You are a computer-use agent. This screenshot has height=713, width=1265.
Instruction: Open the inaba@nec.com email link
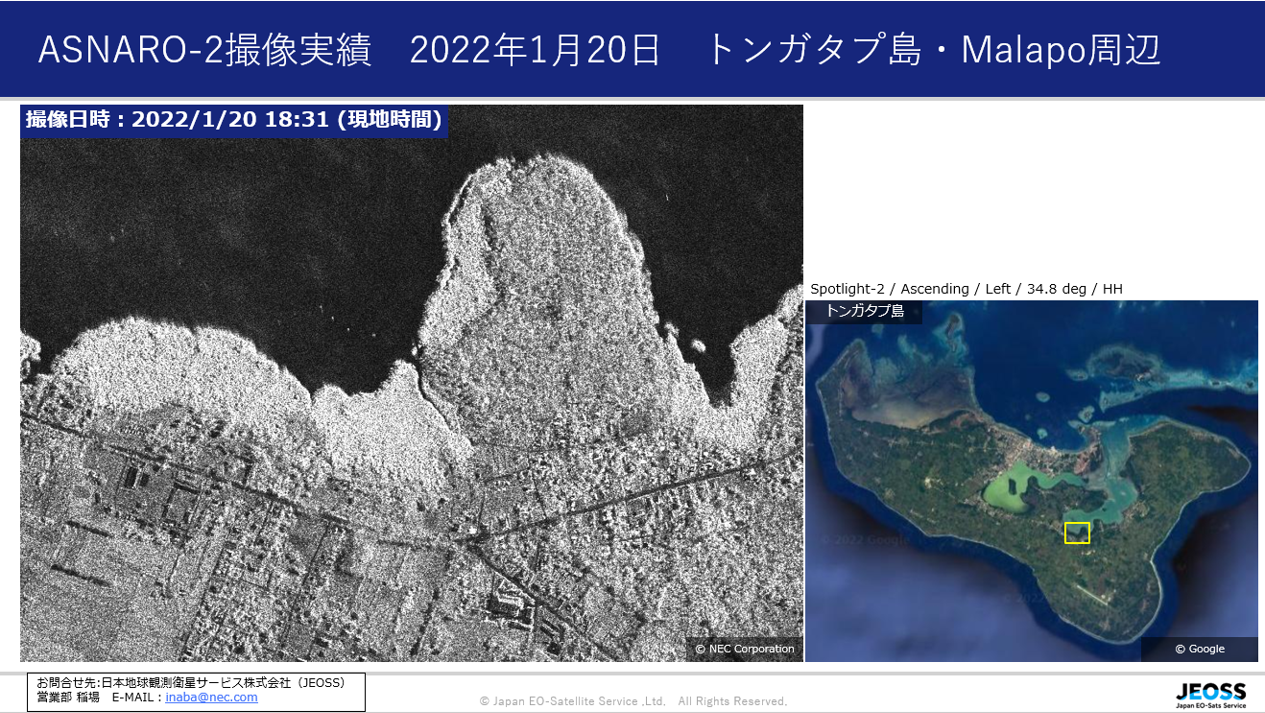coord(211,697)
